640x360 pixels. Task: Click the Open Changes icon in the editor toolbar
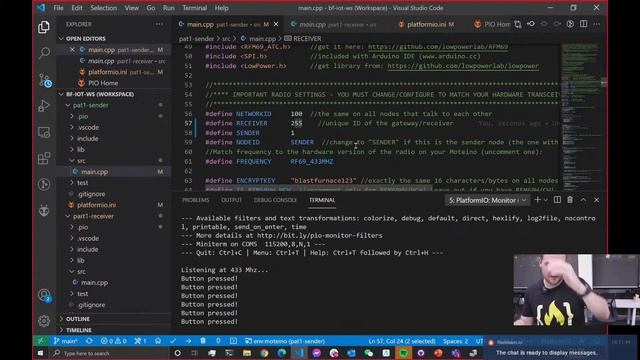[518, 24]
